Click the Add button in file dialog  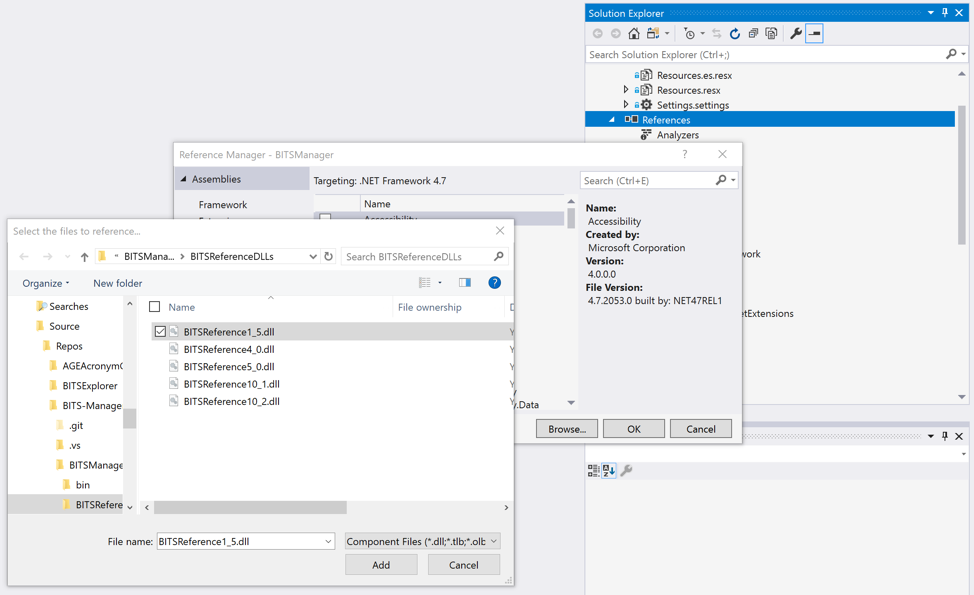381,565
